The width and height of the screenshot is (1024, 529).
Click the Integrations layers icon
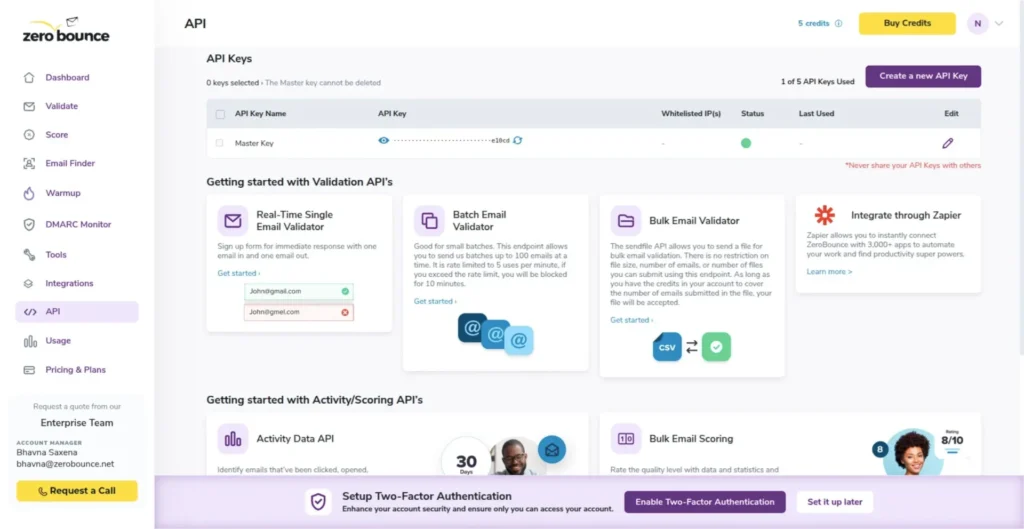[x=28, y=284]
